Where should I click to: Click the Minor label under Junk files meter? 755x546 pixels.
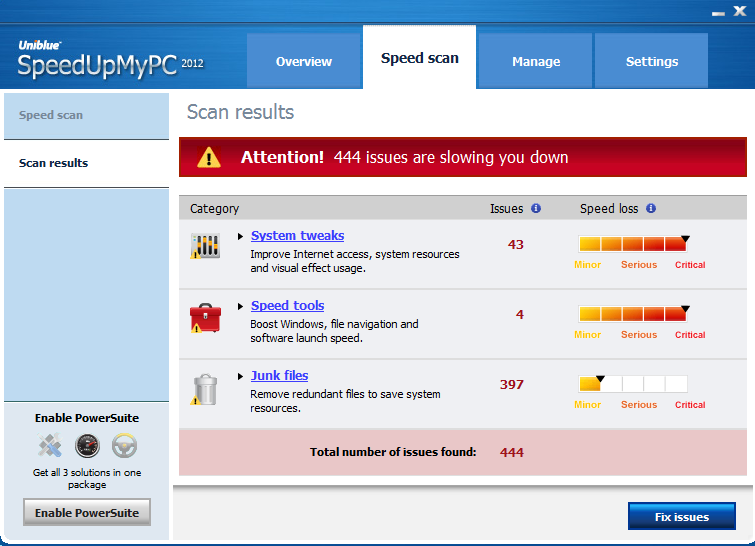coord(587,404)
